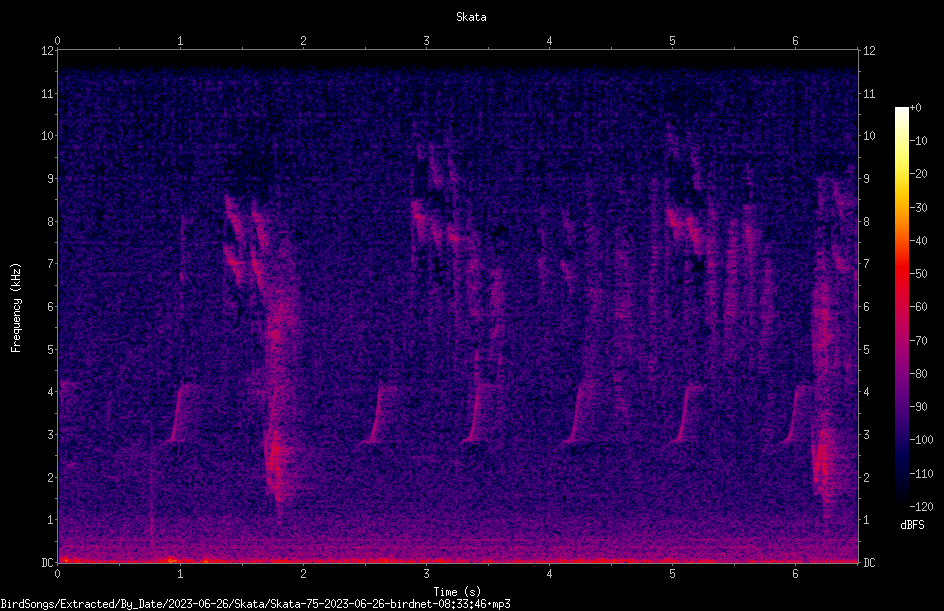Image resolution: width=944 pixels, height=611 pixels.
Task: Click the "-70" value on the color scale
Action: point(918,341)
